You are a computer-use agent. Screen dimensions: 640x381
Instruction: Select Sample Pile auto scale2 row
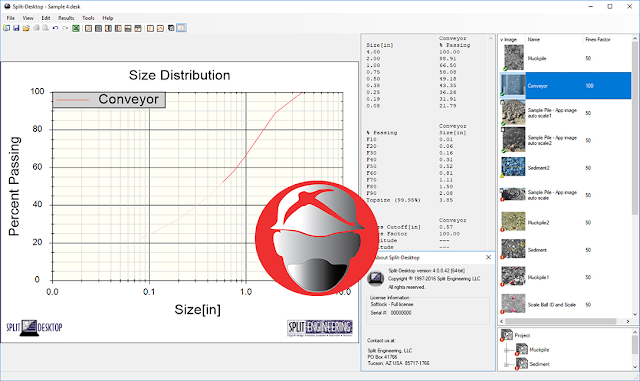pos(565,140)
